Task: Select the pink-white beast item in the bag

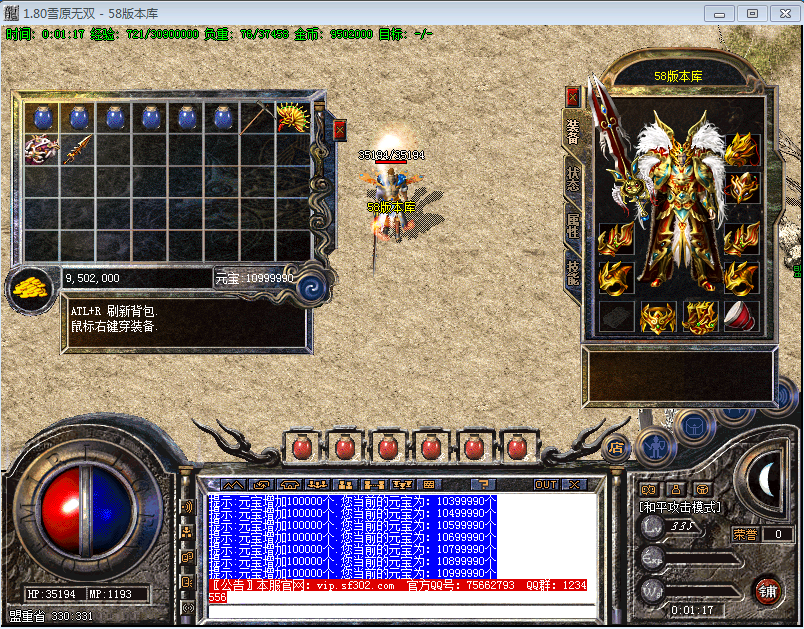Action: click(42, 149)
